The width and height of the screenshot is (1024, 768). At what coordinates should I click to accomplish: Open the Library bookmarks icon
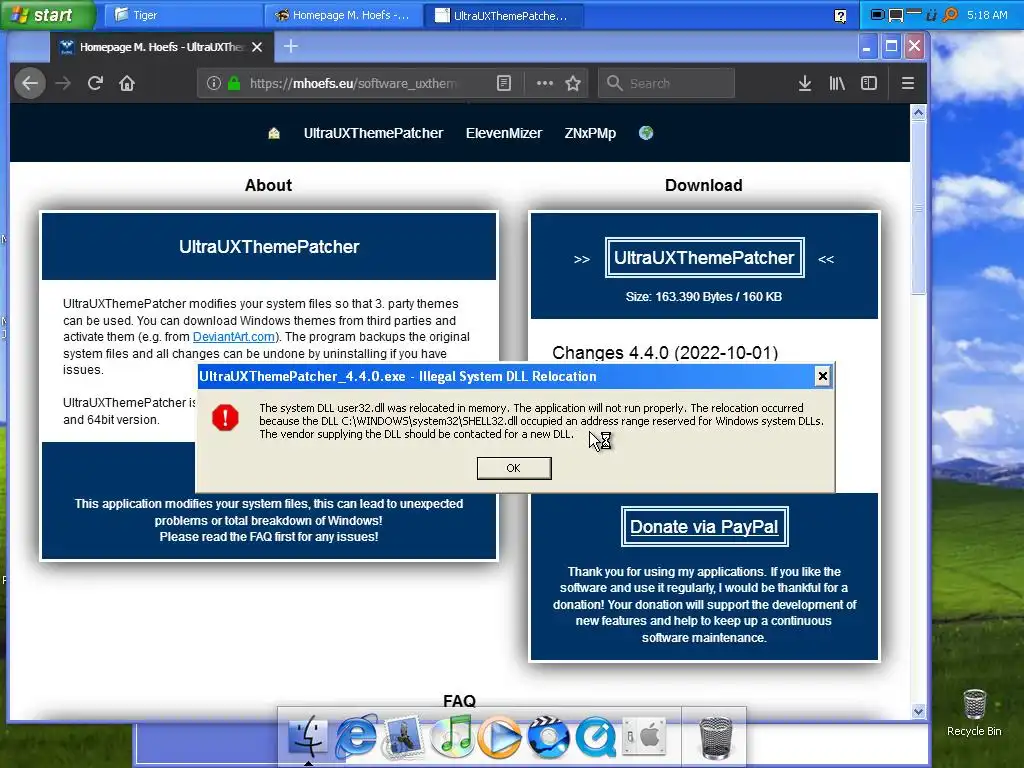[x=837, y=83]
